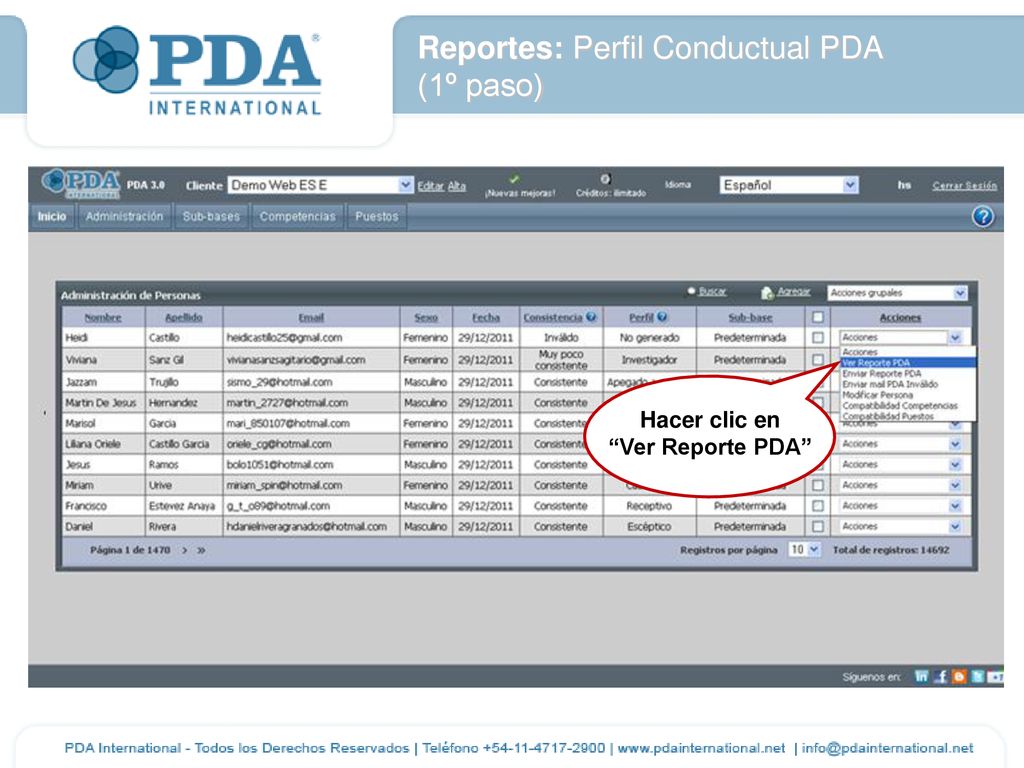Screen dimensions: 1024x768
Task: Select Enviar Reporte PDA option
Action: (x=908, y=374)
